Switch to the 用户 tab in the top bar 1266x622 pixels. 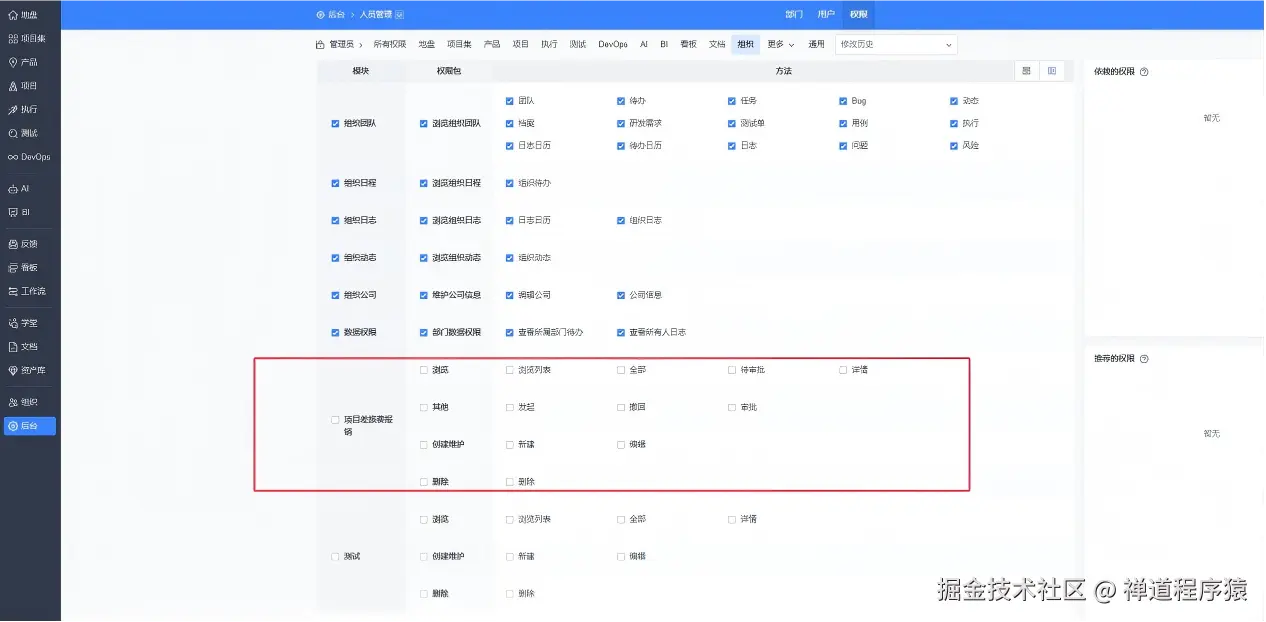(x=825, y=14)
